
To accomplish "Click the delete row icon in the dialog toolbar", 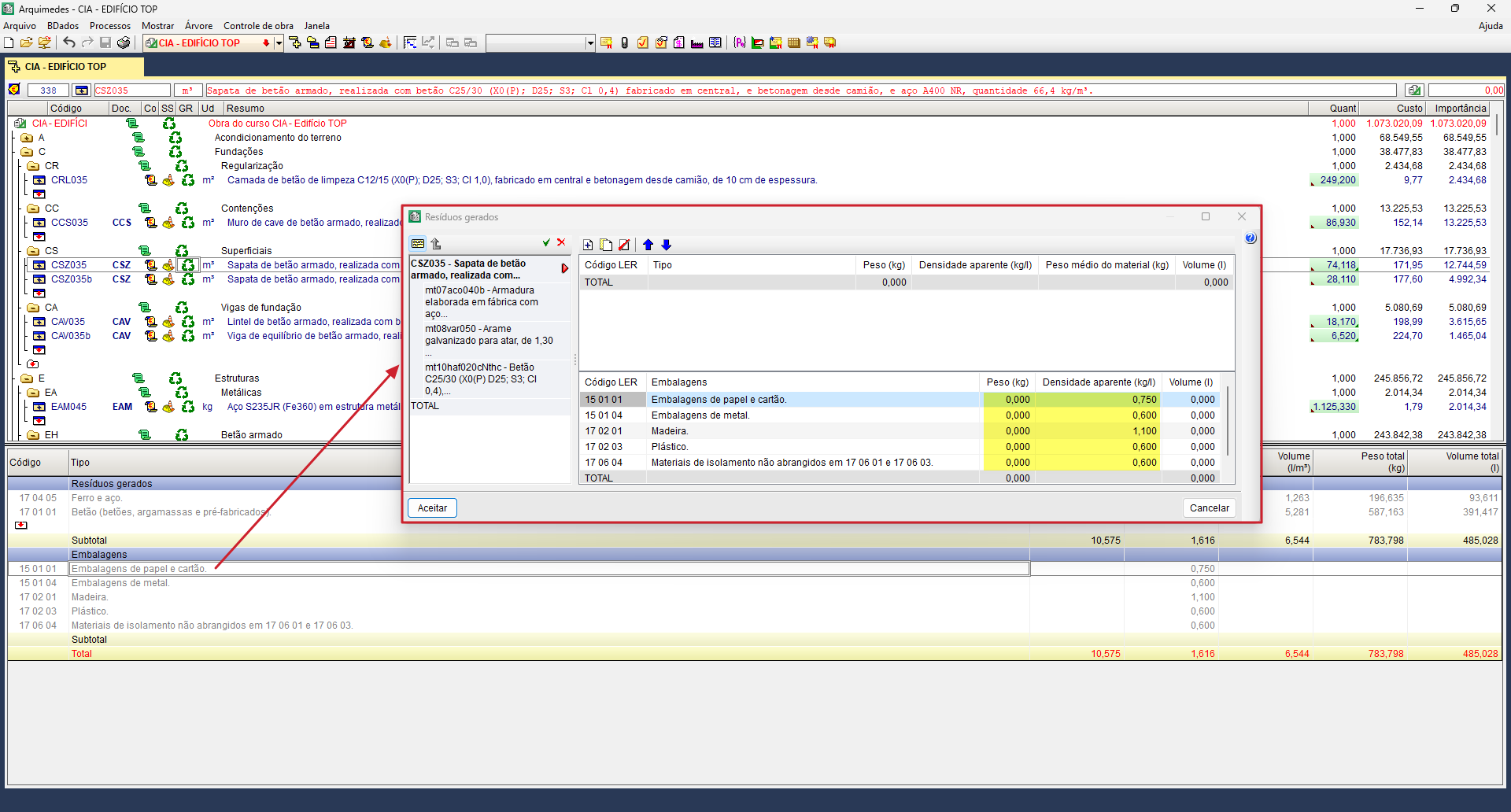I will point(624,245).
